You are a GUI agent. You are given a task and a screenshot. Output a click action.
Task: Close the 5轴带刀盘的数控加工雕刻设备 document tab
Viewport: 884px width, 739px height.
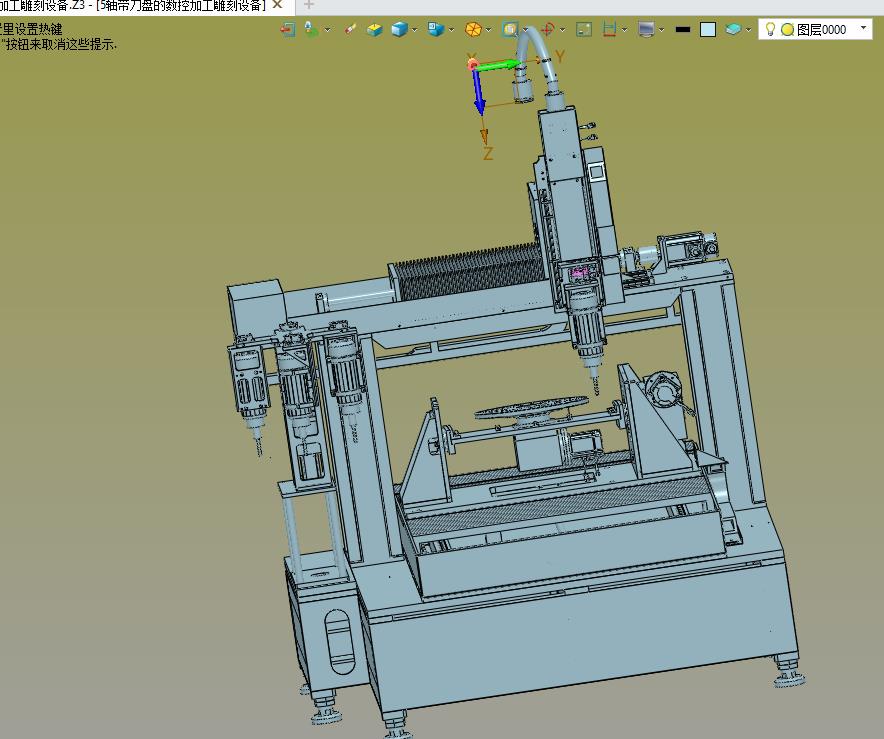pyautogui.click(x=277, y=5)
